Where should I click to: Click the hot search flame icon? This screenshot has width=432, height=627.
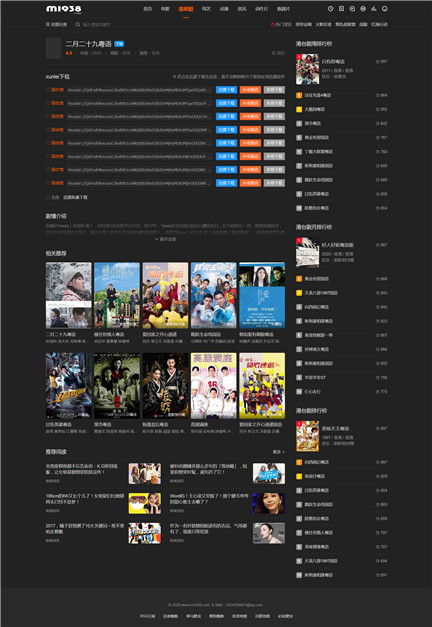(272, 24)
